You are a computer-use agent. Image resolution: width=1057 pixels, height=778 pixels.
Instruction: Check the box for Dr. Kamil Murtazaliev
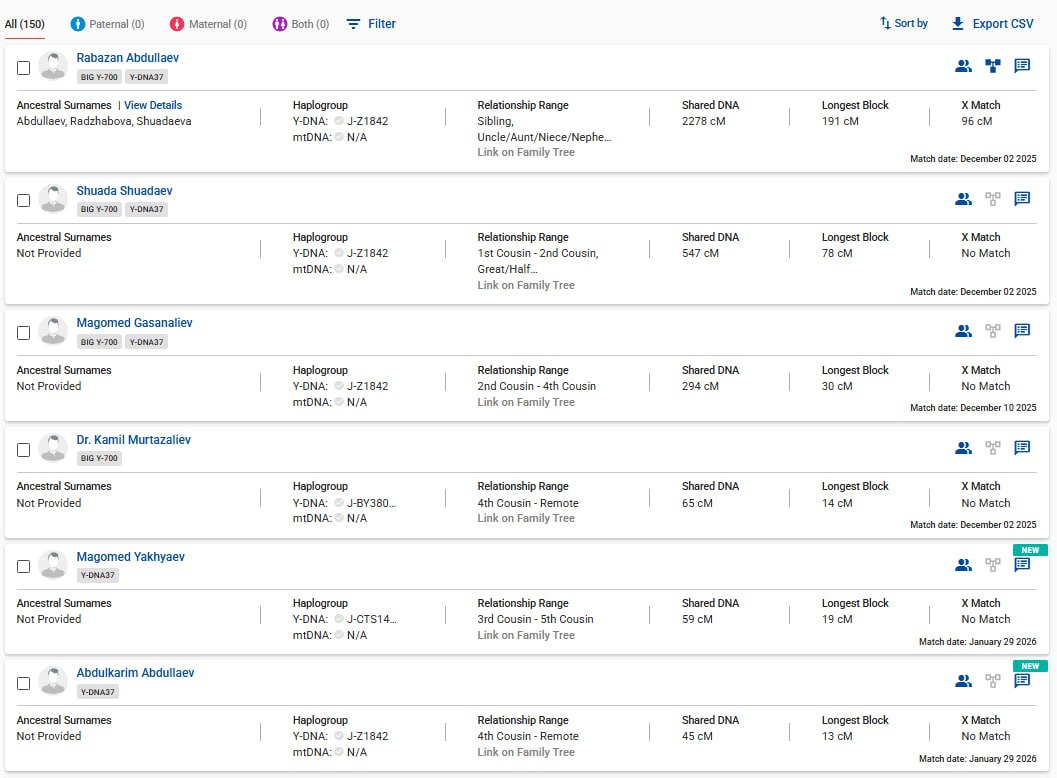(24, 450)
